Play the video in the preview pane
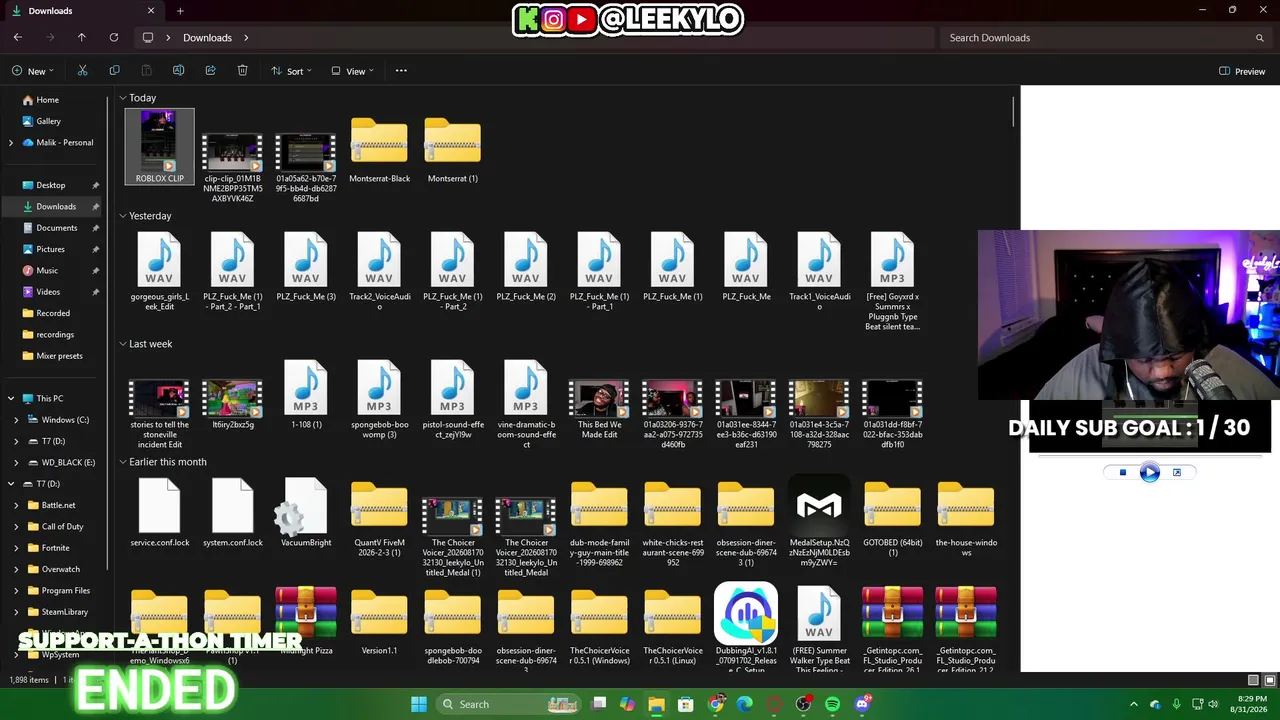Screen dimensions: 1280x720 (x=1149, y=473)
